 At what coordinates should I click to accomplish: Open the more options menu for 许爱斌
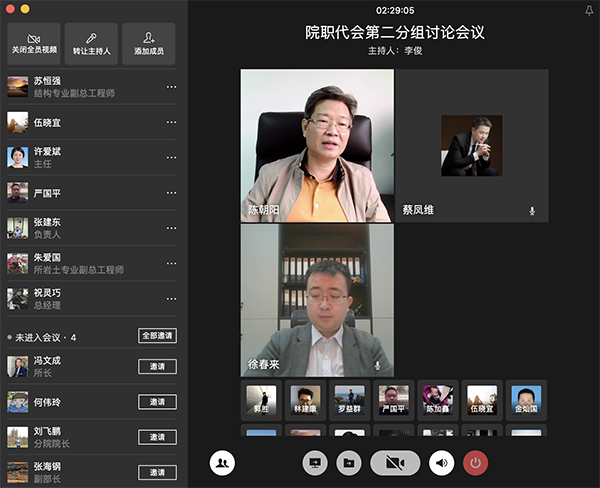click(171, 157)
